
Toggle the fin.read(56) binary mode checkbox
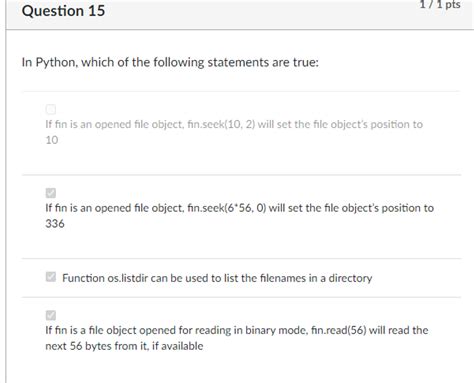click(51, 315)
